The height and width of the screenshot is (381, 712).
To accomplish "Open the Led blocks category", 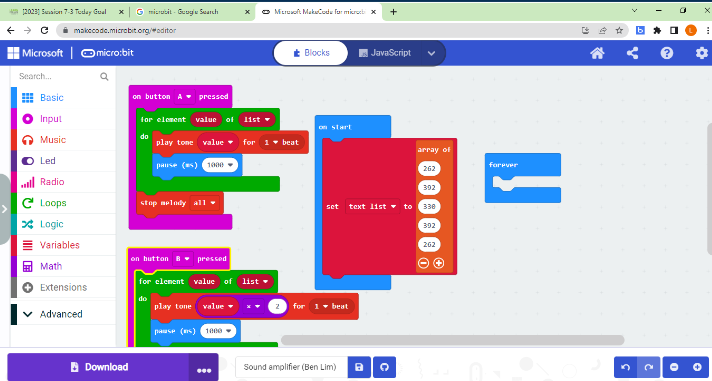I will 63,161.
